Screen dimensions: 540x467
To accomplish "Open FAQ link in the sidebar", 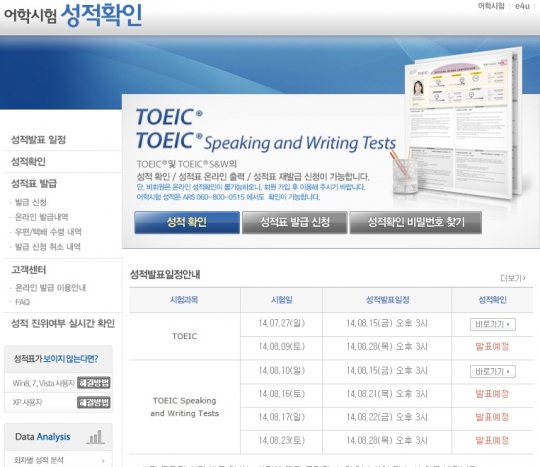I will 22,302.
